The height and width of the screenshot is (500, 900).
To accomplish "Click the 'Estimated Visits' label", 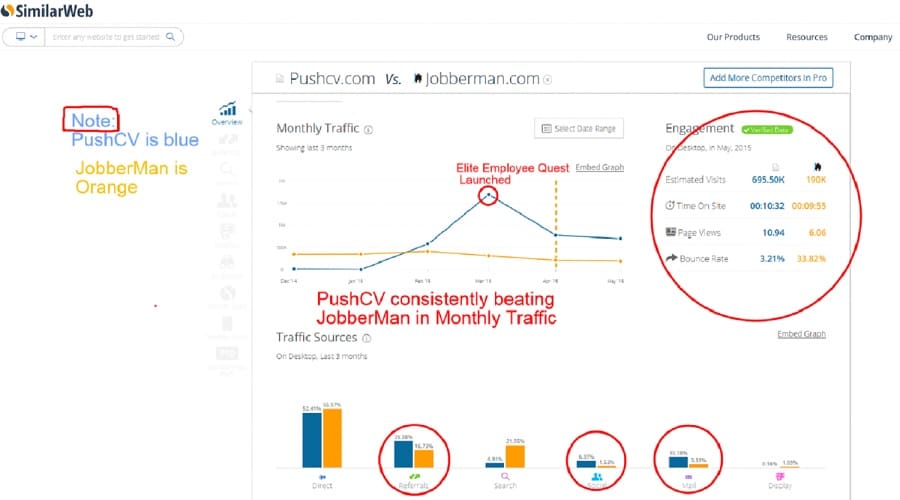I will click(x=695, y=180).
